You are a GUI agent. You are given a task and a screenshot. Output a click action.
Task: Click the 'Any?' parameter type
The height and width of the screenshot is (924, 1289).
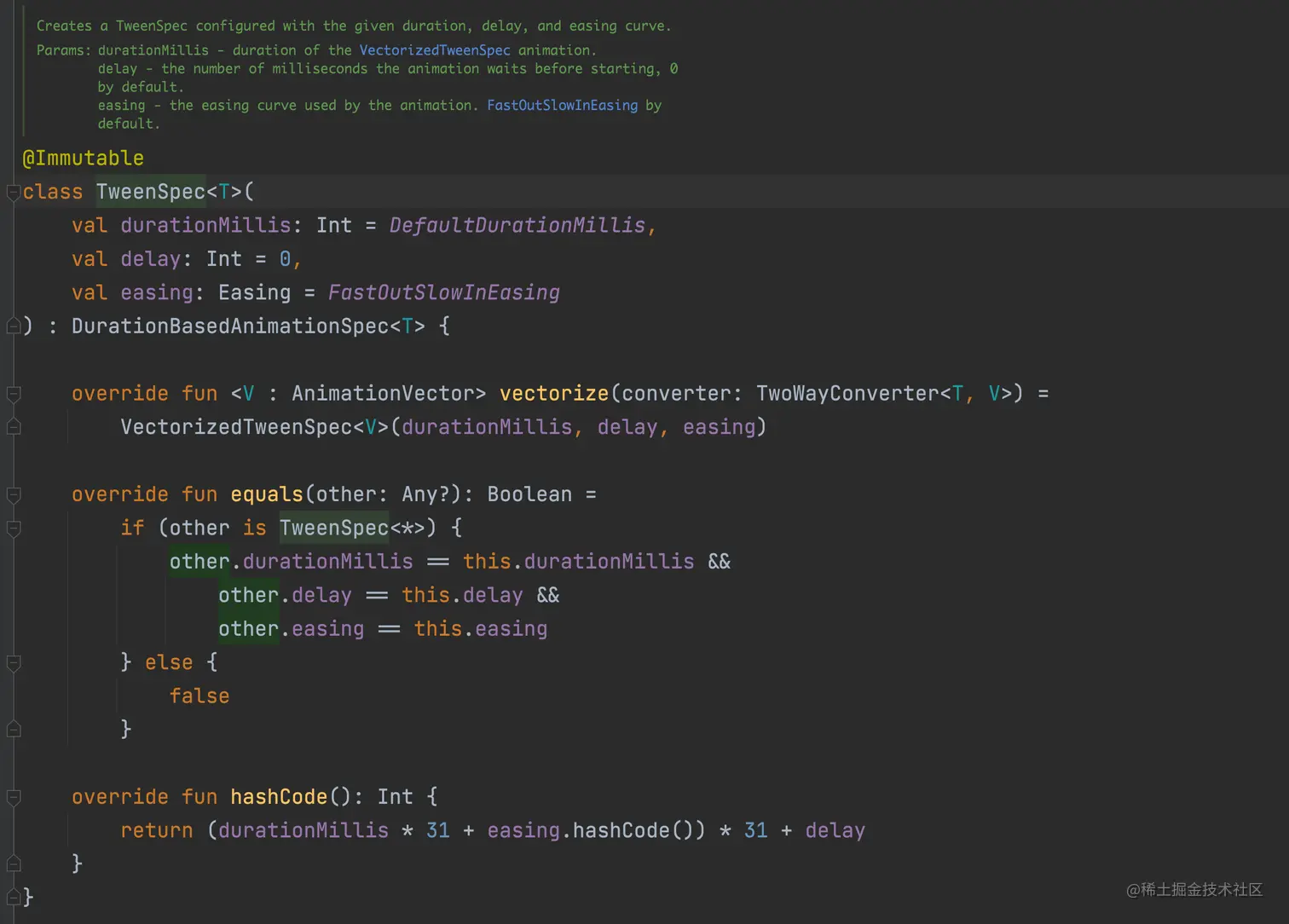[425, 494]
